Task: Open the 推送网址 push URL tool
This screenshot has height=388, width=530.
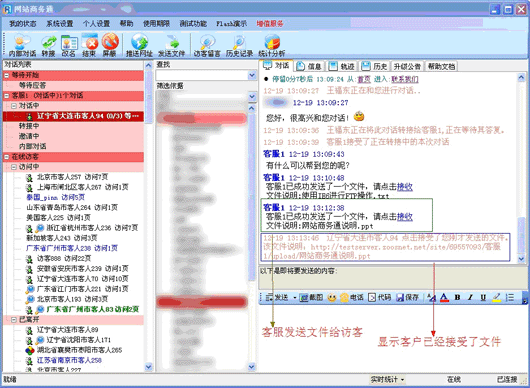Action: (x=139, y=45)
